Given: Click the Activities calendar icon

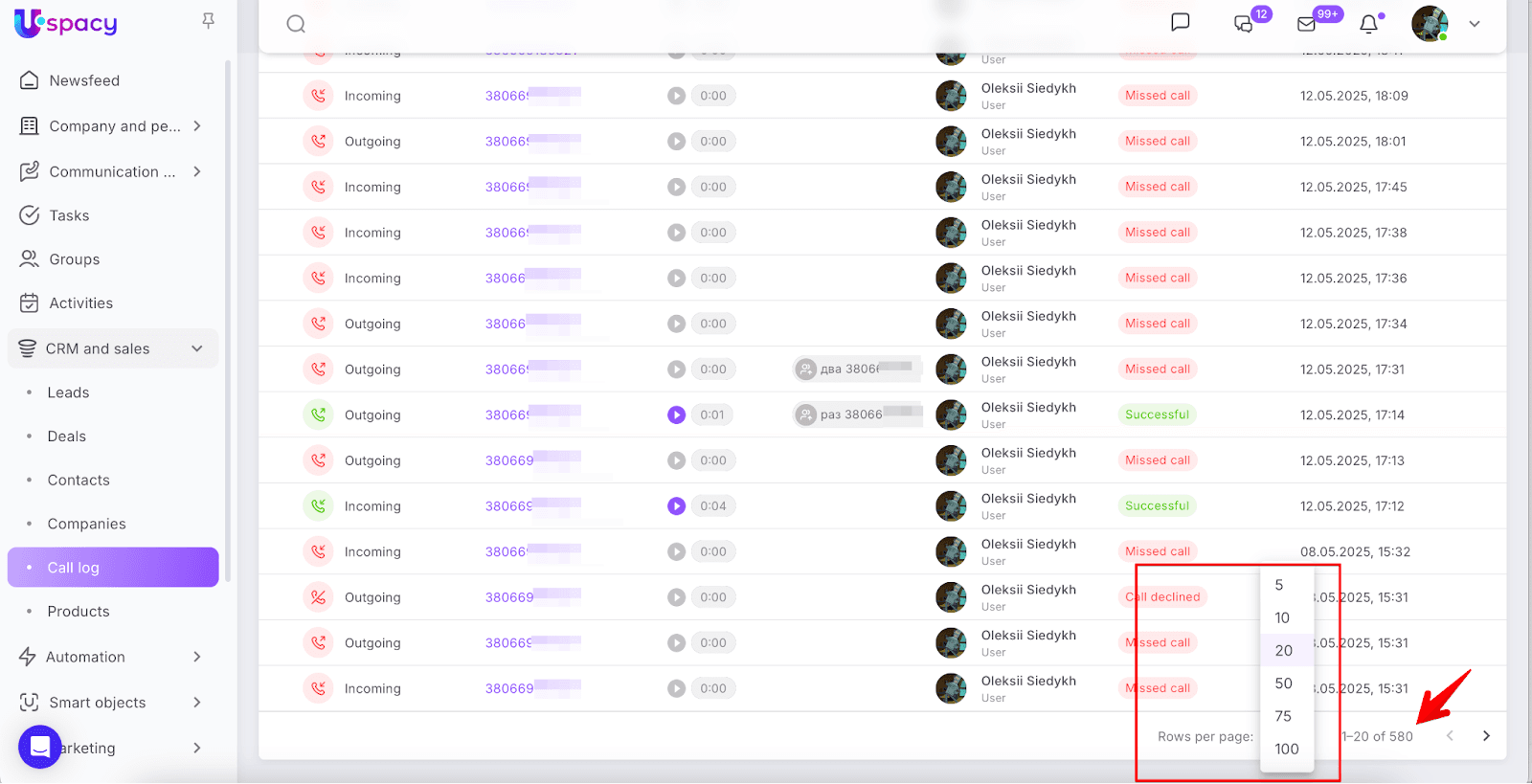Looking at the screenshot, I should click(30, 303).
